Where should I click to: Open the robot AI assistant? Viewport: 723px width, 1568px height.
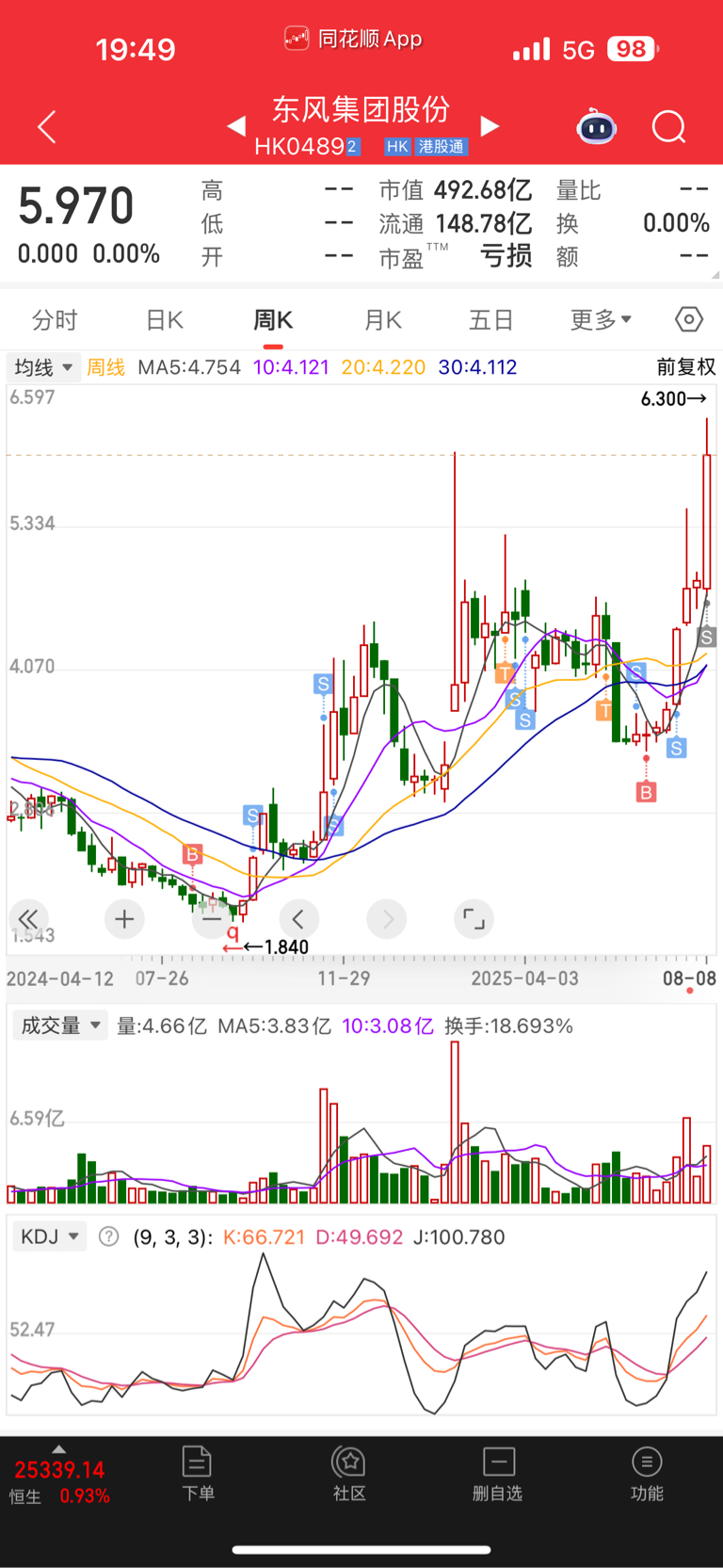point(596,126)
